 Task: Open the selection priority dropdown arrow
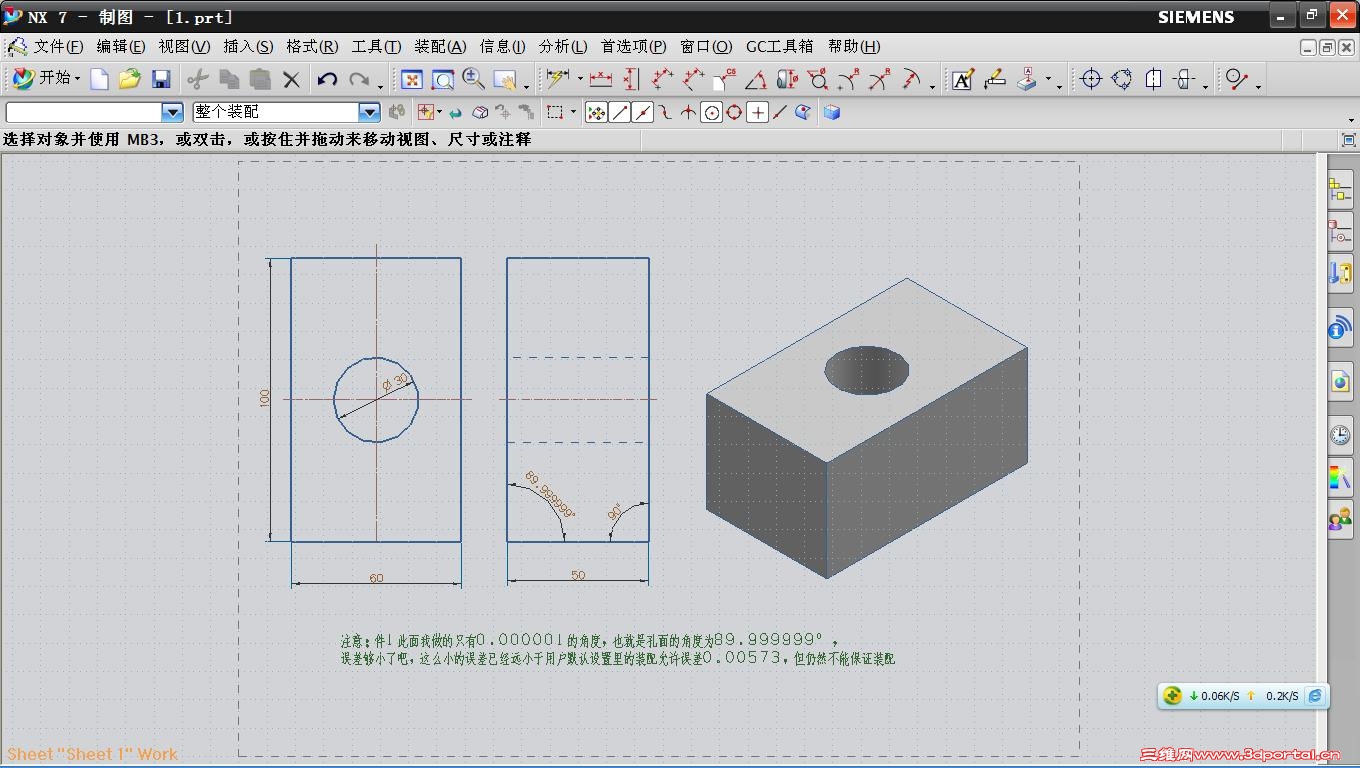point(439,113)
